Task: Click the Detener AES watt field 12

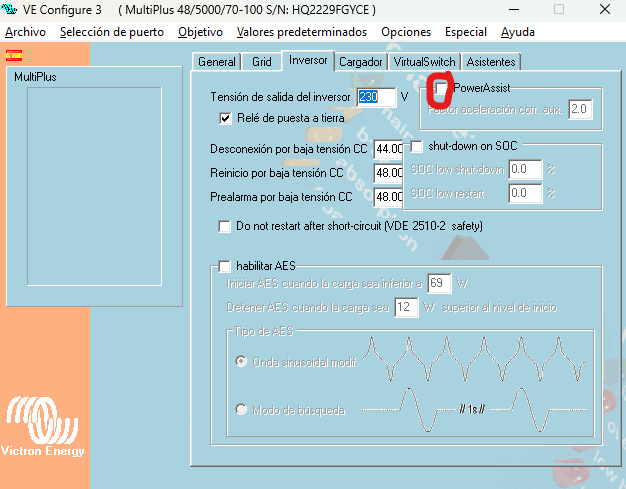Action: coord(406,307)
